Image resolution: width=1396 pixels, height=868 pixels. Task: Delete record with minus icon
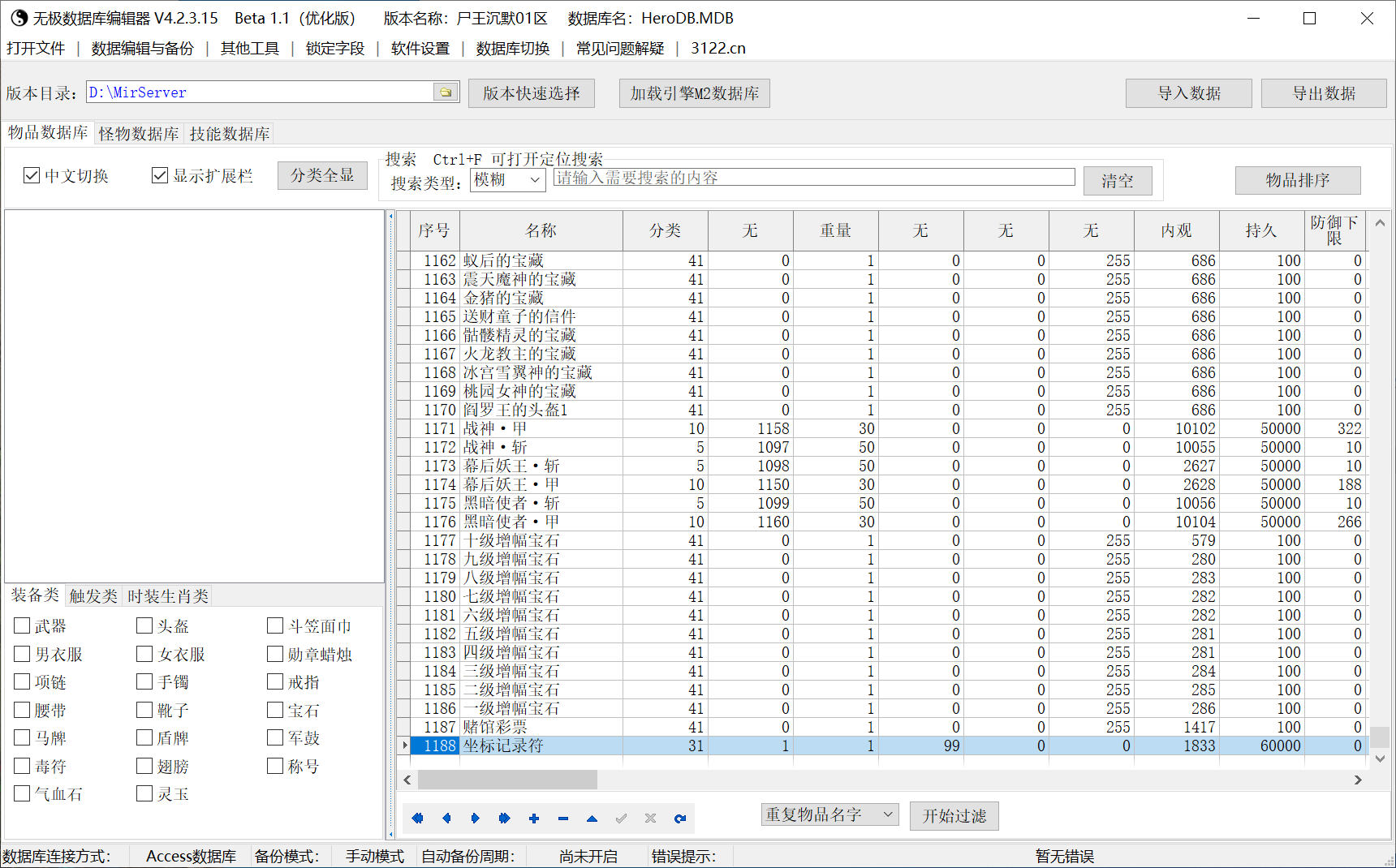(x=563, y=819)
